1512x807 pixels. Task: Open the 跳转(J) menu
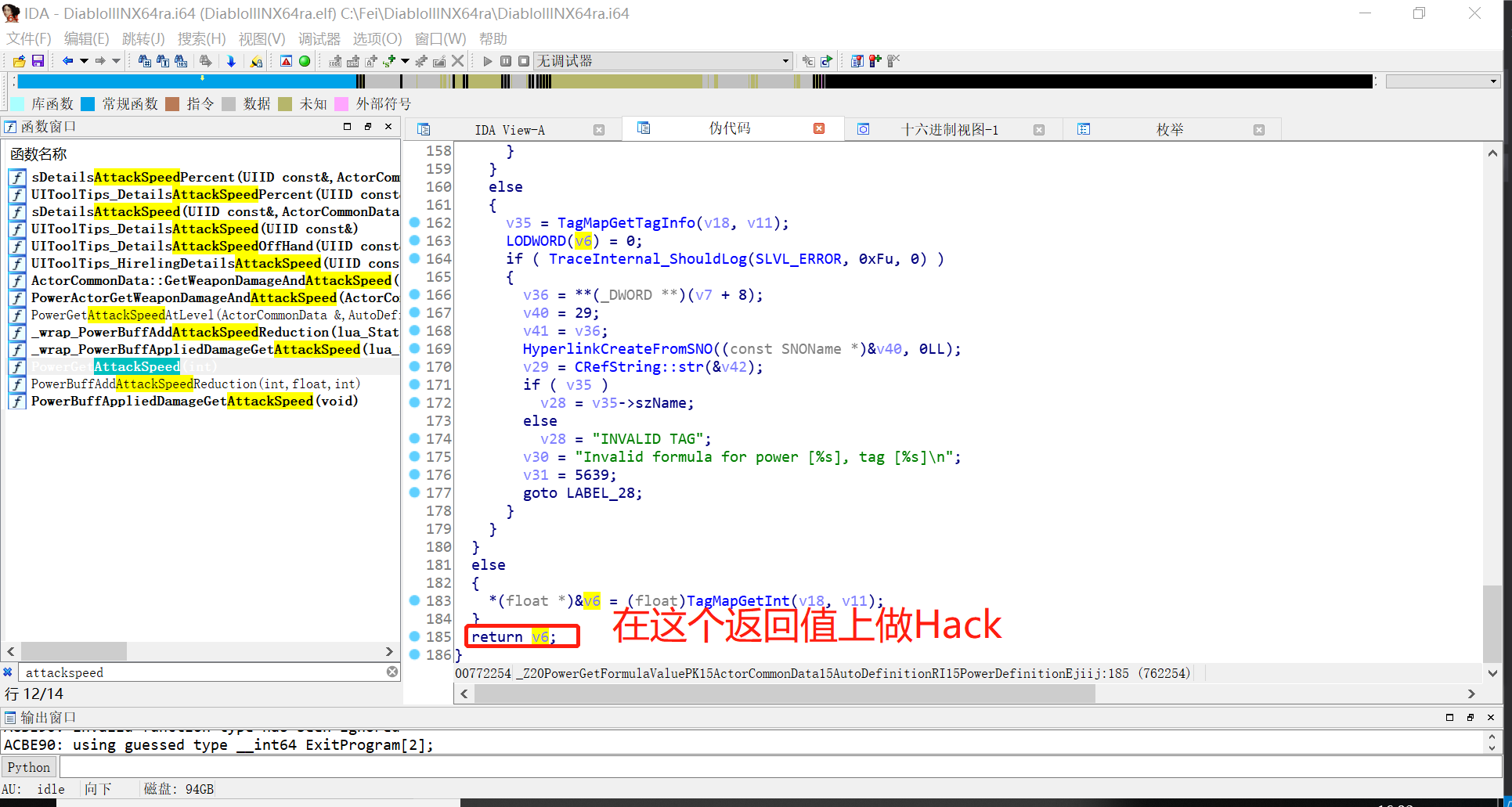[143, 38]
